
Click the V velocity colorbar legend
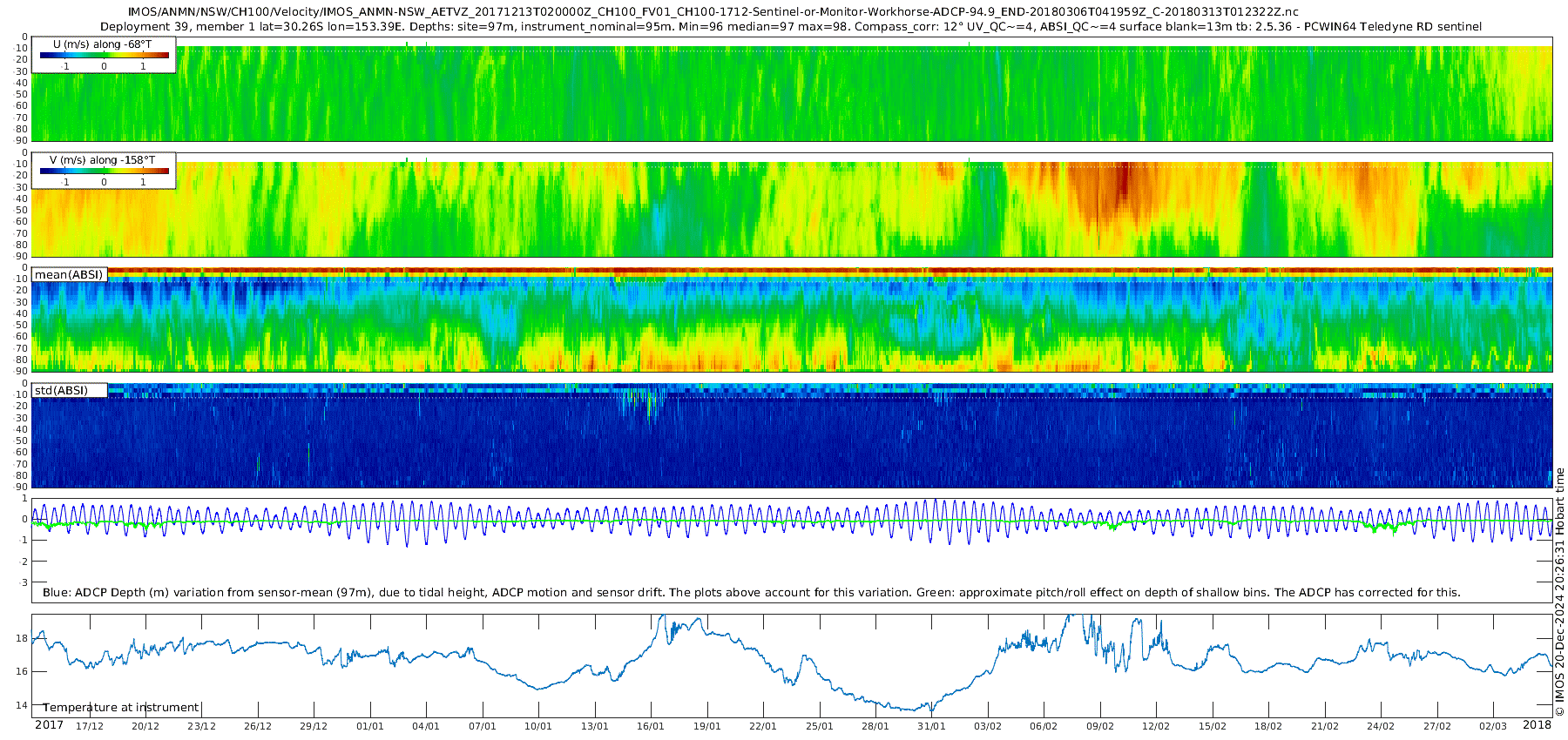click(x=105, y=172)
